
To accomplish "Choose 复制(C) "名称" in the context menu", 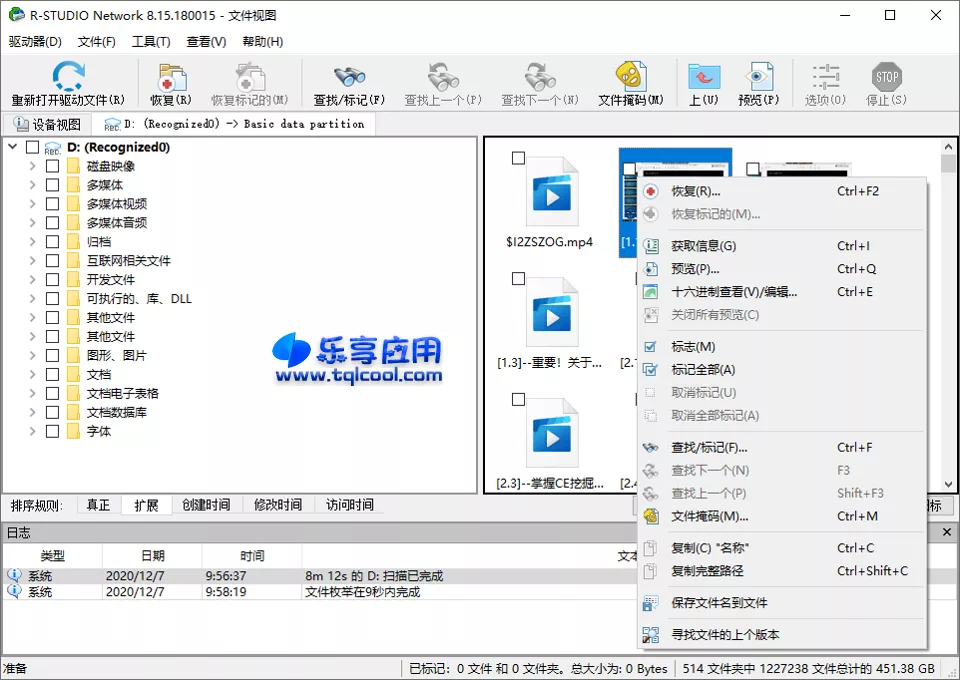I will 782,548.
